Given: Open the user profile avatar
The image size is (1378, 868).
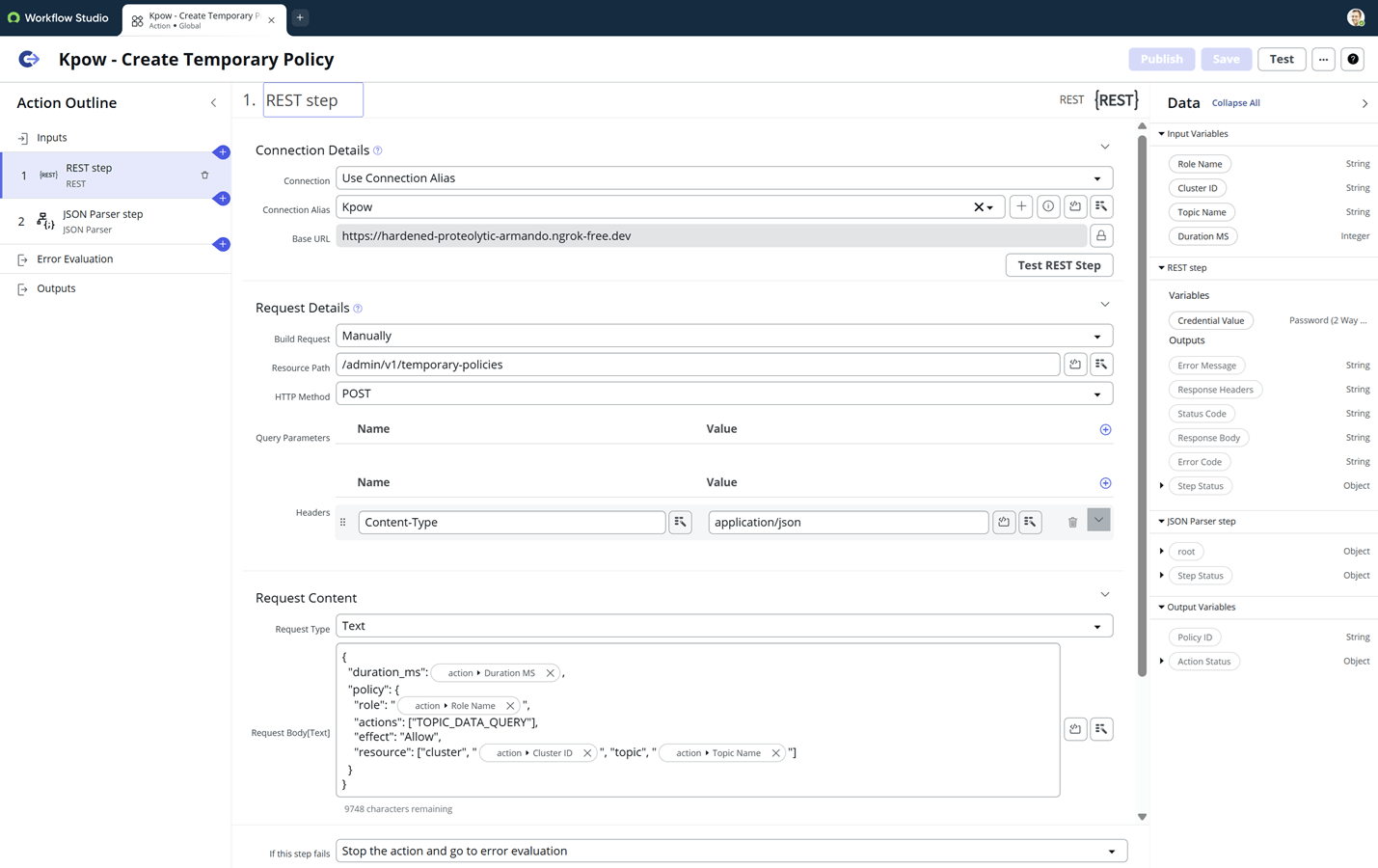Looking at the screenshot, I should [1356, 17].
